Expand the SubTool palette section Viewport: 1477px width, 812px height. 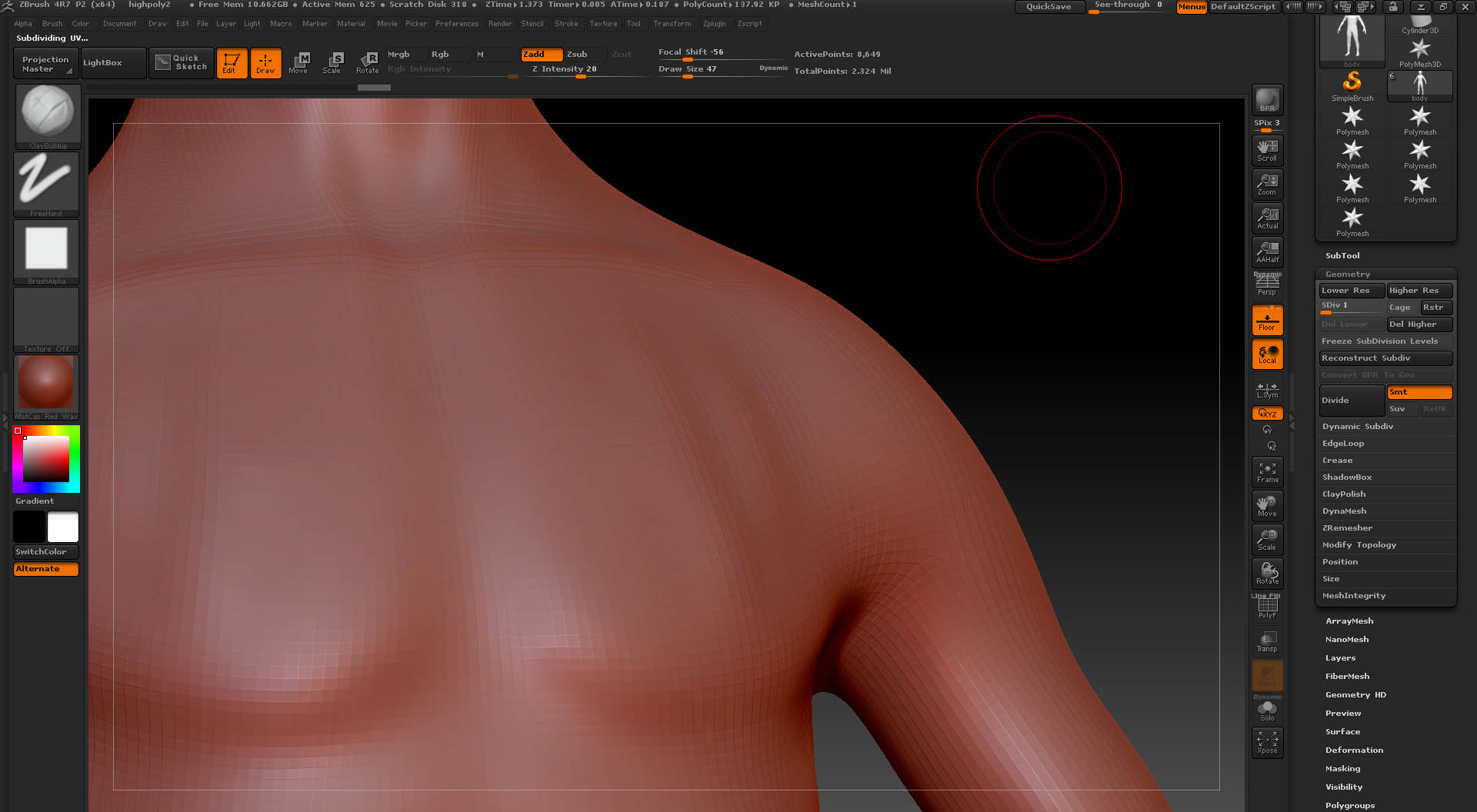click(1342, 255)
